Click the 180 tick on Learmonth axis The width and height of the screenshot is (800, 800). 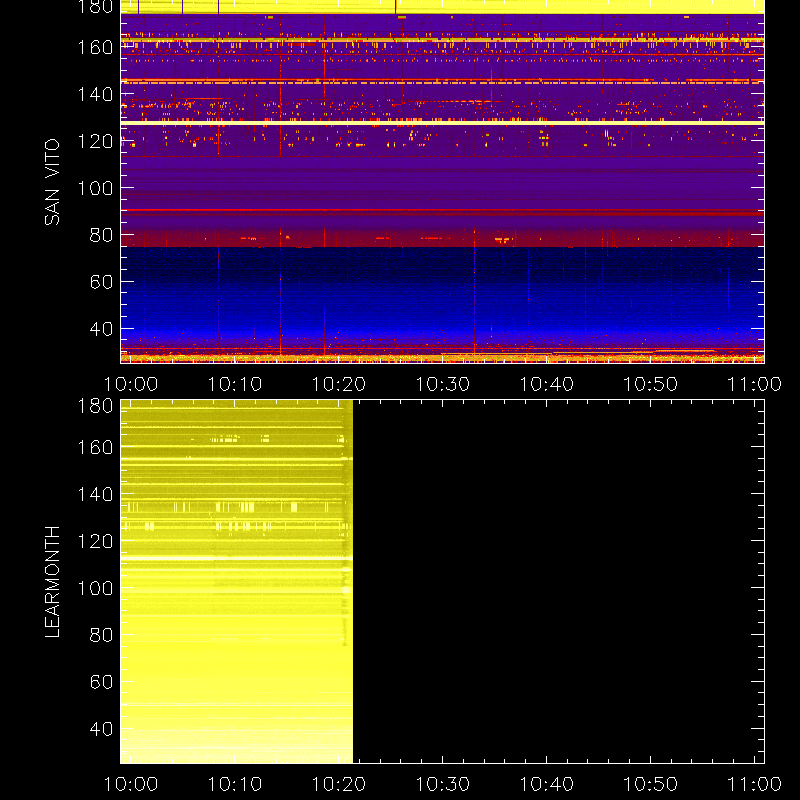pos(95,406)
